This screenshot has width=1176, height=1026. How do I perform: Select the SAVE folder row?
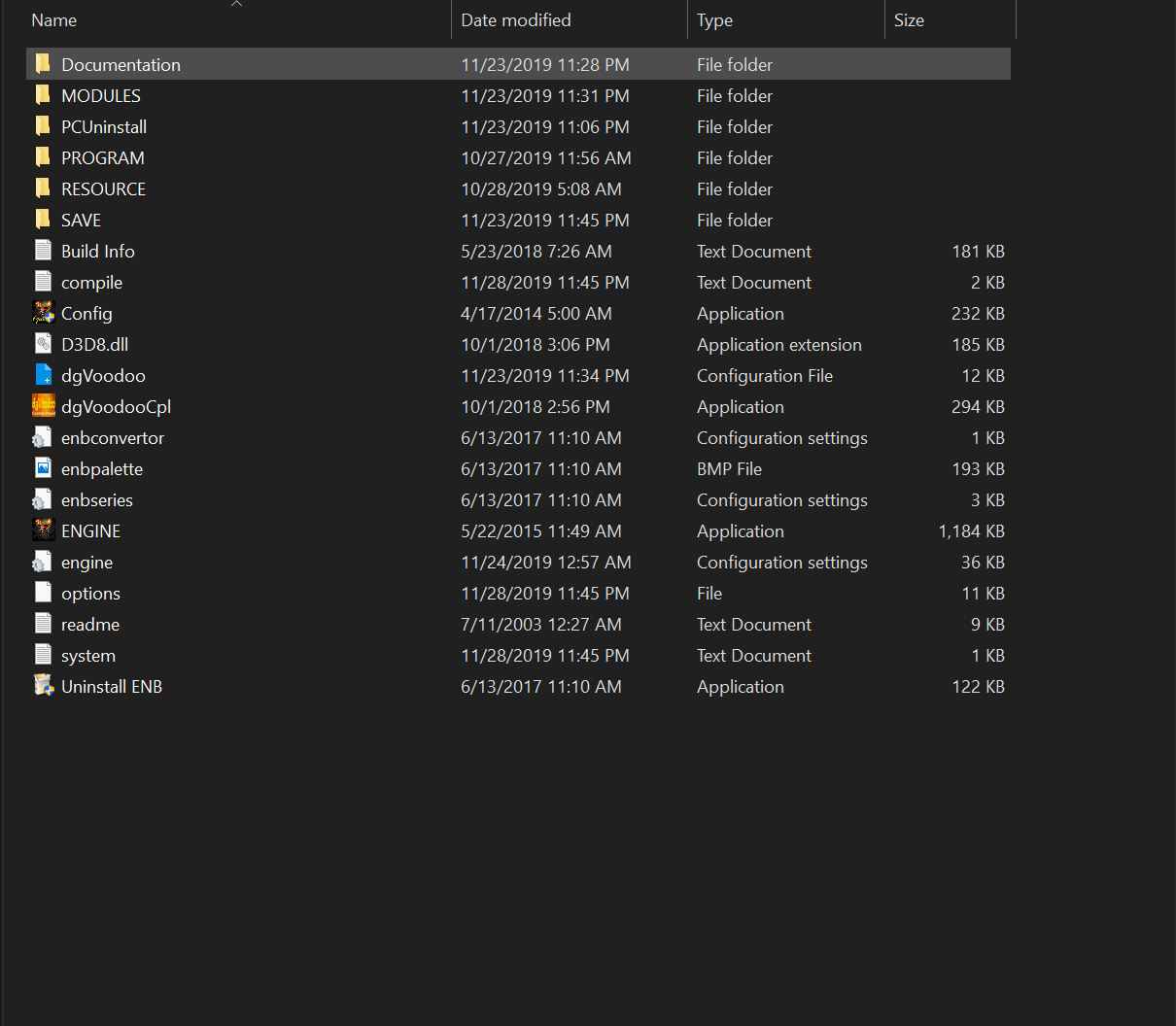point(82,220)
